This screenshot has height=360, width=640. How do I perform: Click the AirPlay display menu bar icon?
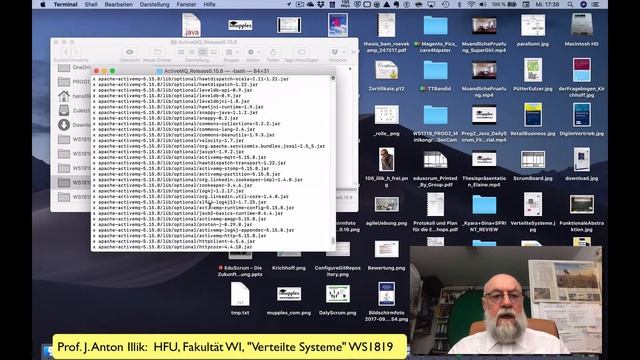click(x=431, y=4)
